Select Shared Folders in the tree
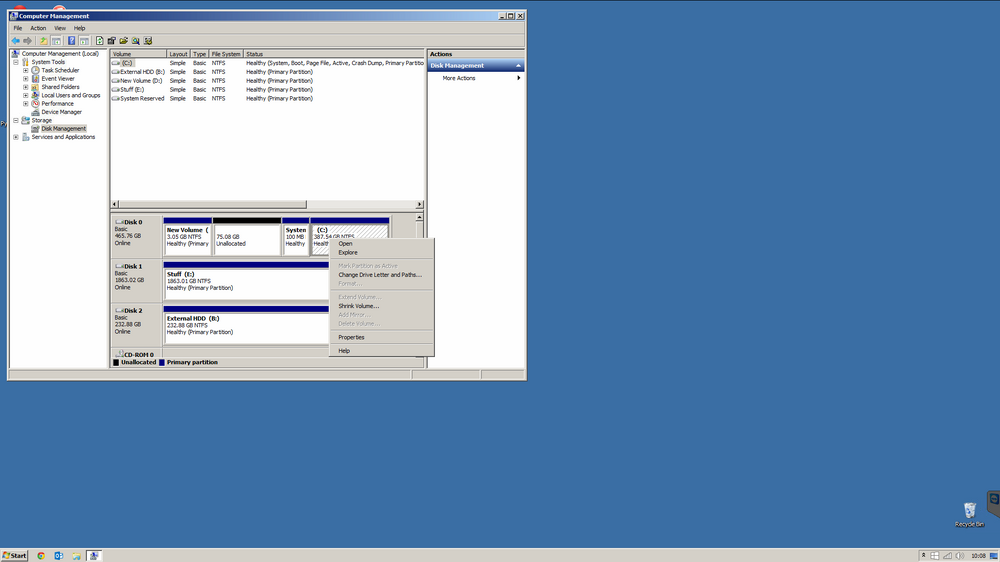Image resolution: width=1000 pixels, height=562 pixels. pos(60,87)
